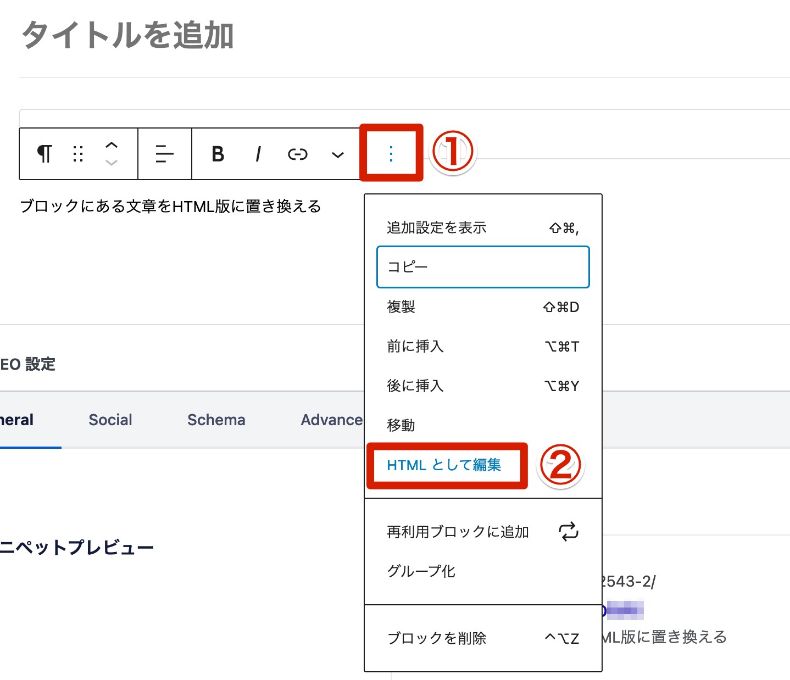
Task: Click the paragraph block type icon
Action: coord(44,154)
